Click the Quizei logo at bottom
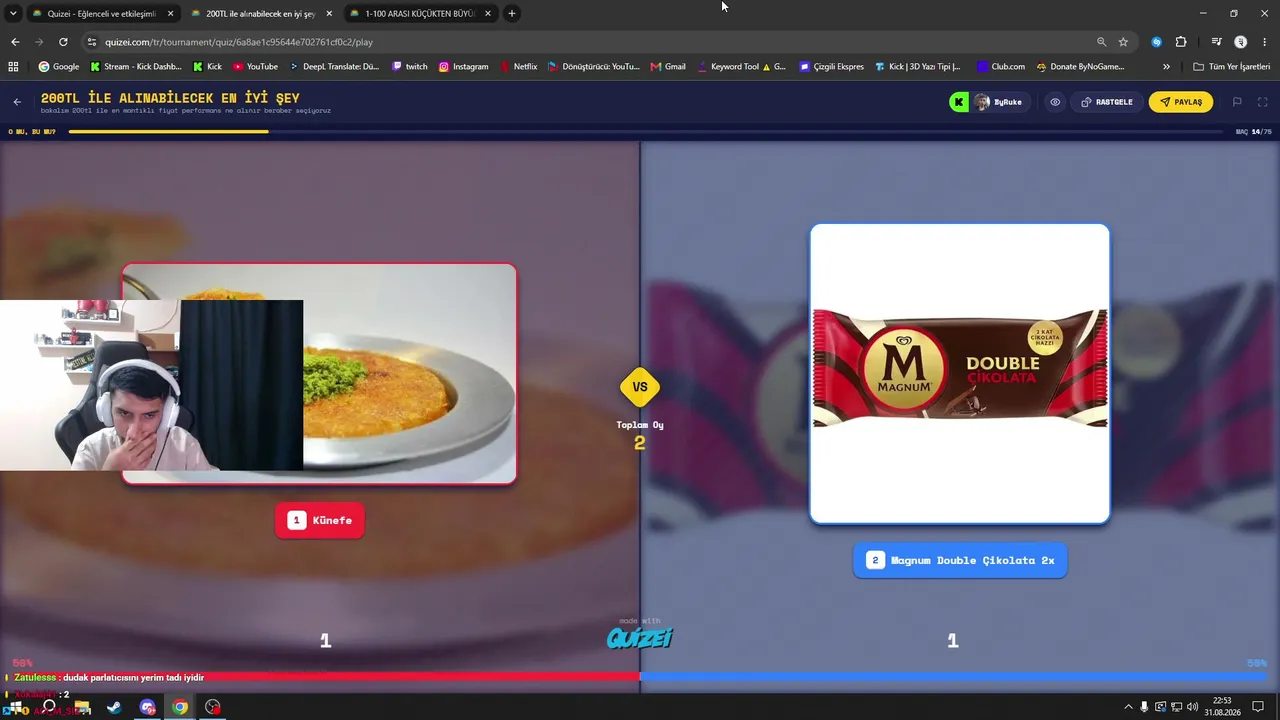Viewport: 1280px width, 720px height. pyautogui.click(x=640, y=637)
